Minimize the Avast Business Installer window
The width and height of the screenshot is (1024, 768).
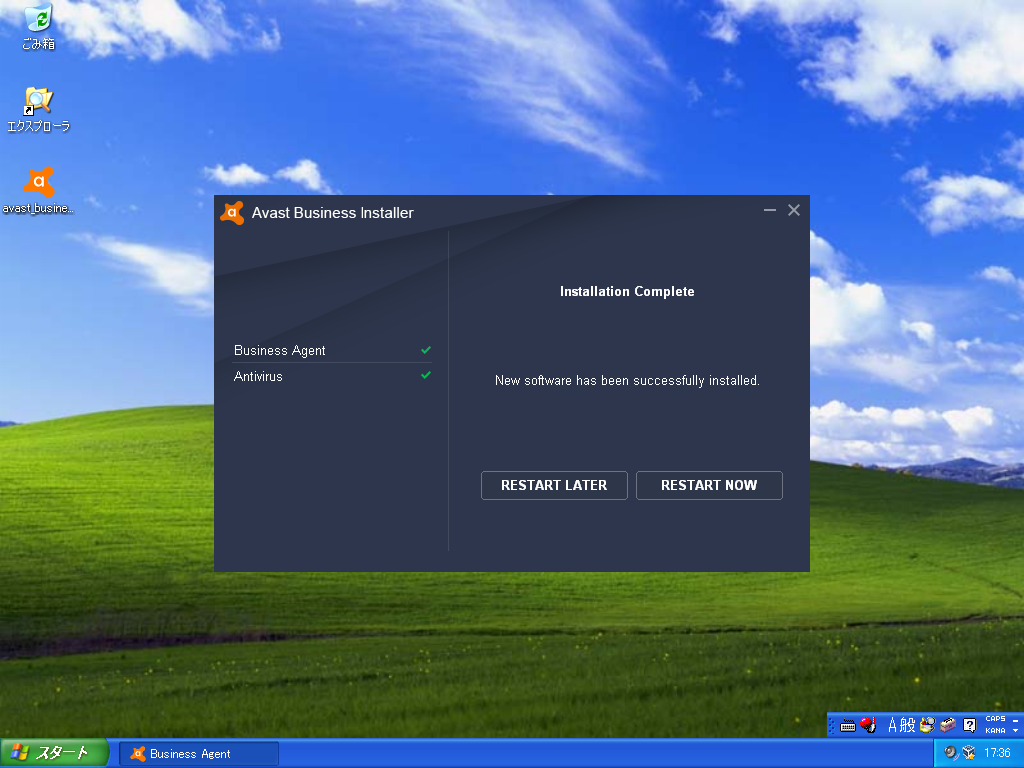point(770,210)
